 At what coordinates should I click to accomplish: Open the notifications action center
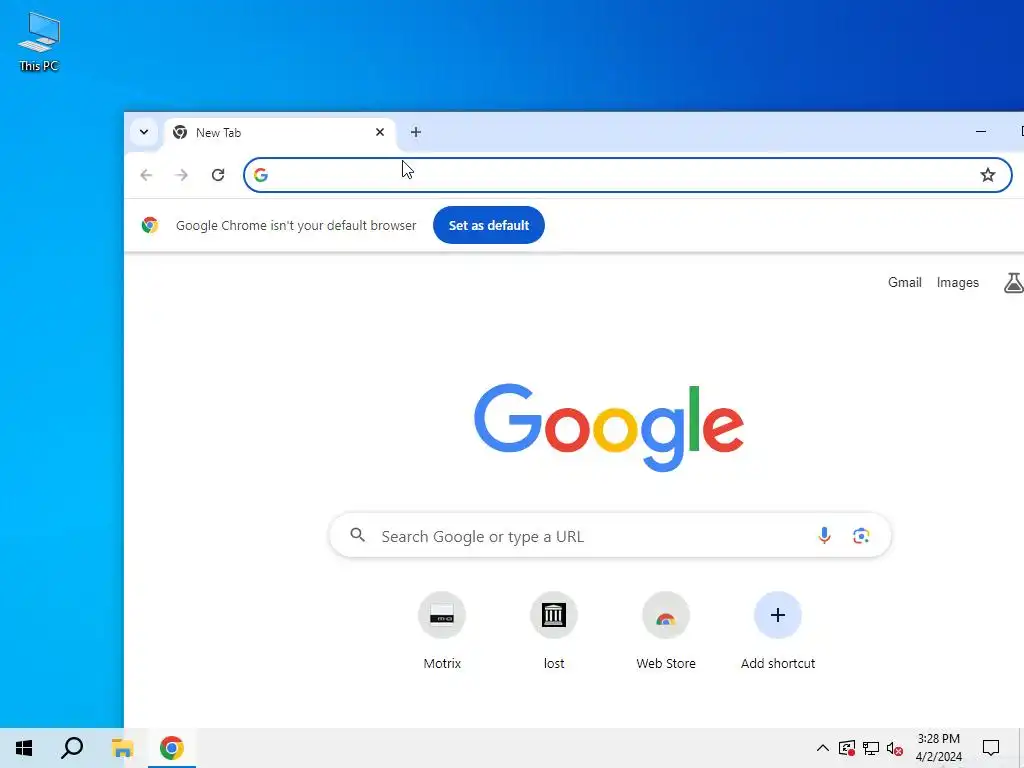pyautogui.click(x=991, y=748)
